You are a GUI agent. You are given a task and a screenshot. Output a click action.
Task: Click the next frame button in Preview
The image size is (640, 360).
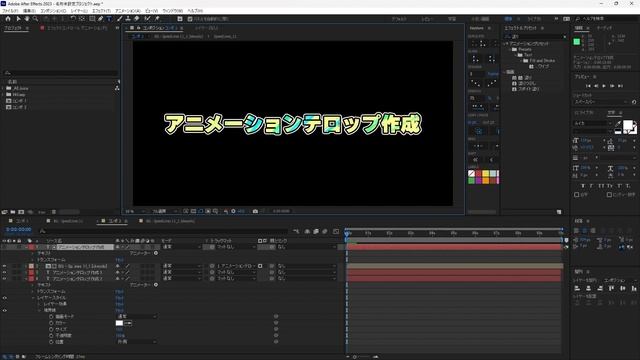coord(612,86)
